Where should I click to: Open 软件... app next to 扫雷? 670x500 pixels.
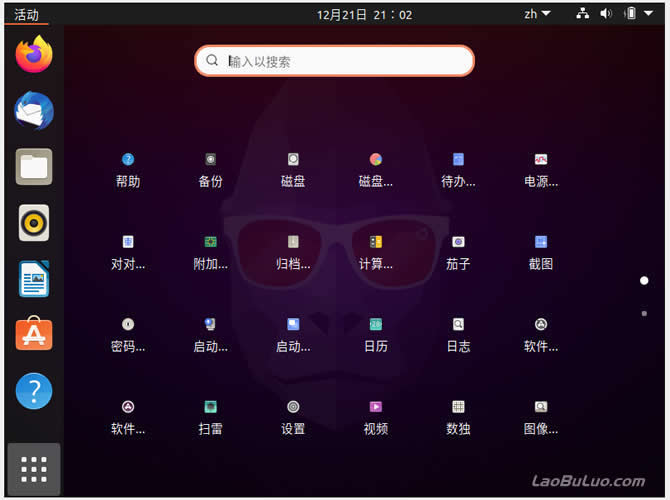(128, 418)
